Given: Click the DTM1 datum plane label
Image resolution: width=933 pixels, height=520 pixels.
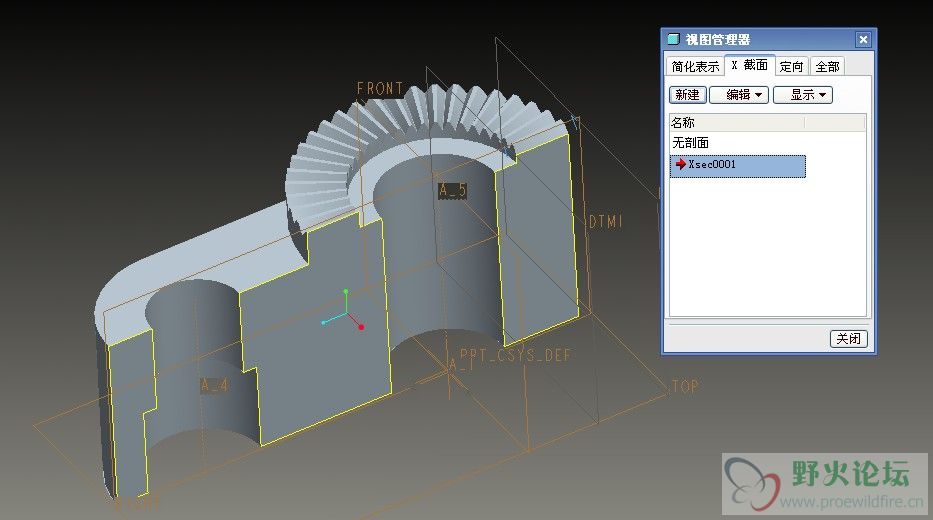Looking at the screenshot, I should tap(605, 222).
